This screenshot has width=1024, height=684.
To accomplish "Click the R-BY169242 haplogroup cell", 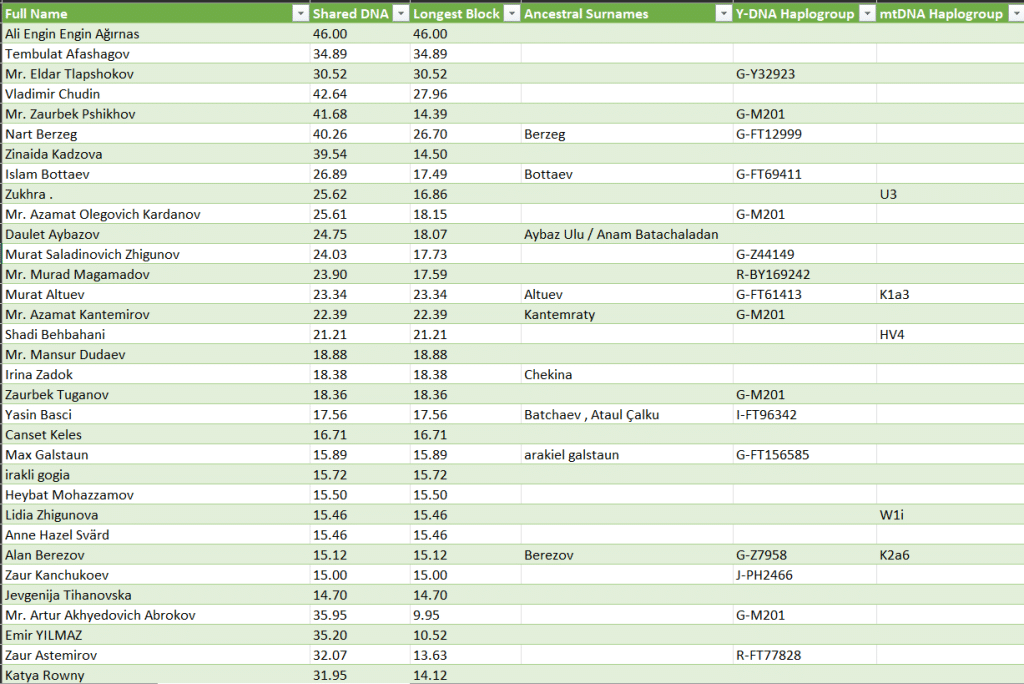I will [772, 274].
